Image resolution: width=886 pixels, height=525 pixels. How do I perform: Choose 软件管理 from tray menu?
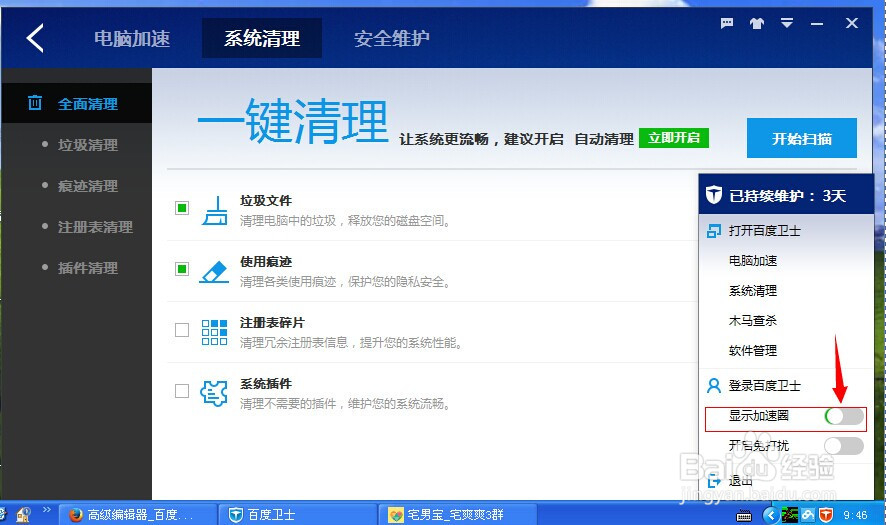[x=753, y=350]
